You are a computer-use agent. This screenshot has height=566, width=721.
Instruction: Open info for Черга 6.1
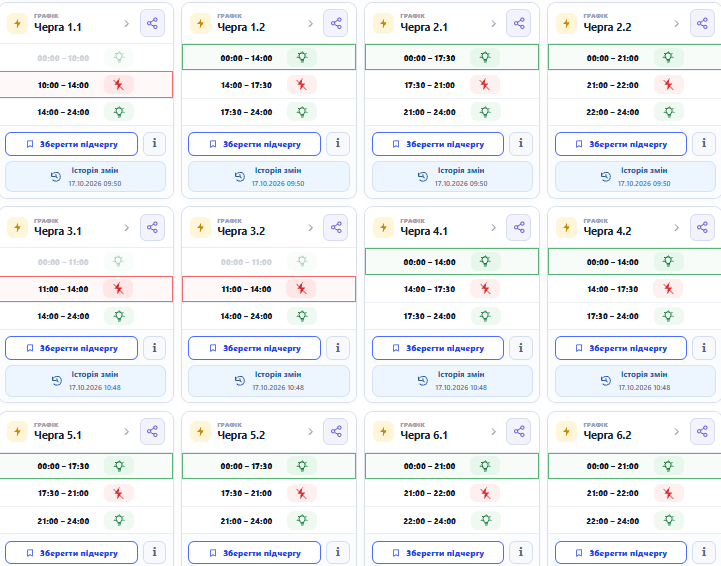[521, 552]
